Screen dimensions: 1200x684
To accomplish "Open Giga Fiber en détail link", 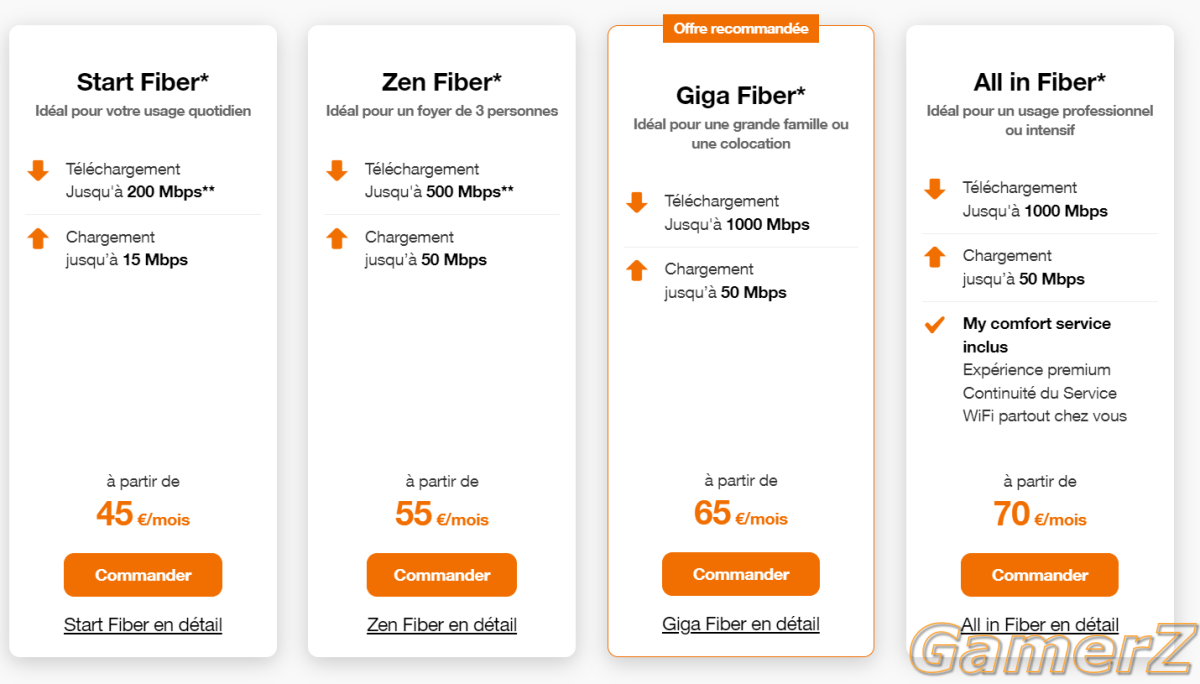I will (x=741, y=624).
